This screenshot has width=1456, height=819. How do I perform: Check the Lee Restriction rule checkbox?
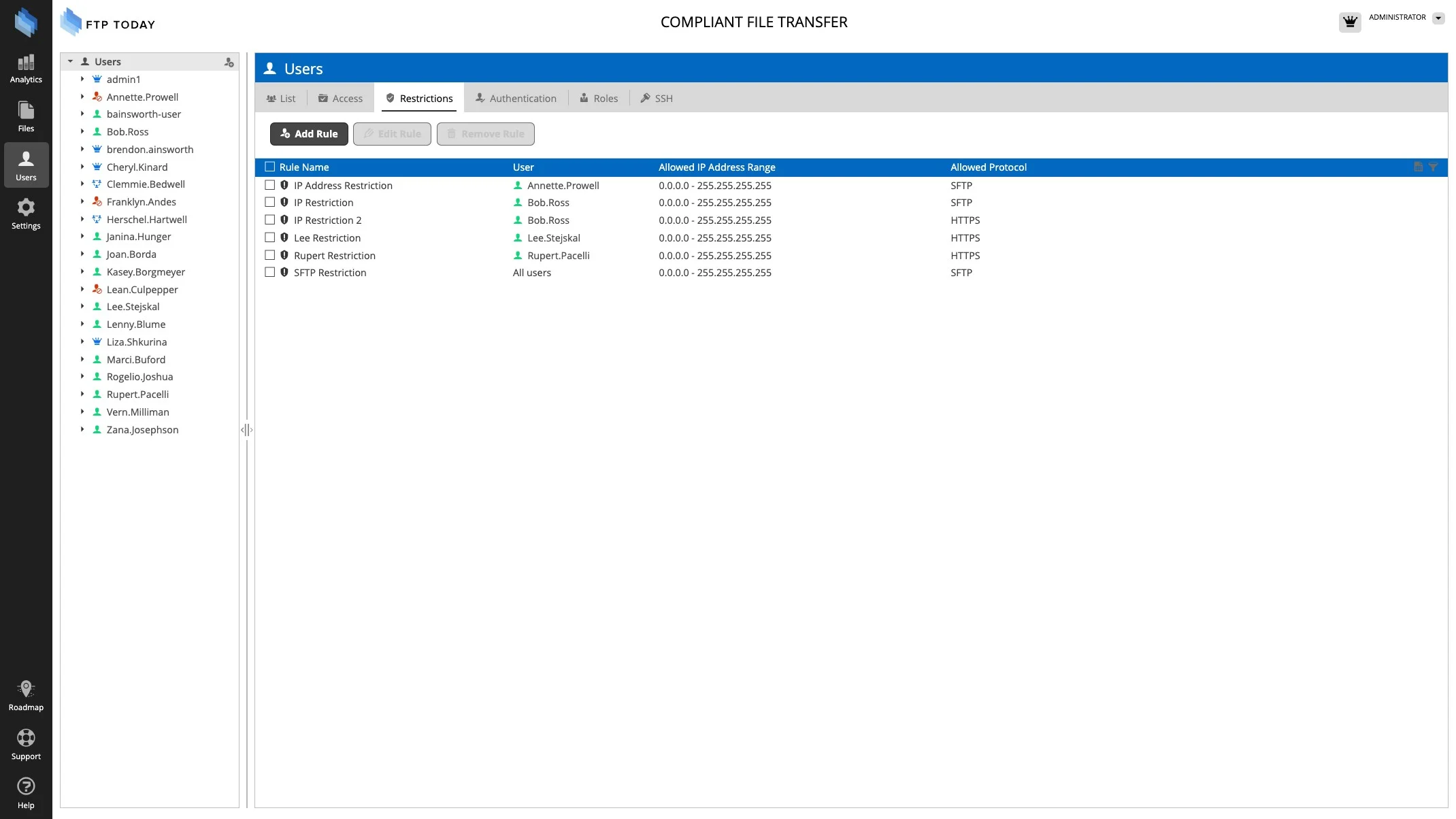pyautogui.click(x=270, y=237)
